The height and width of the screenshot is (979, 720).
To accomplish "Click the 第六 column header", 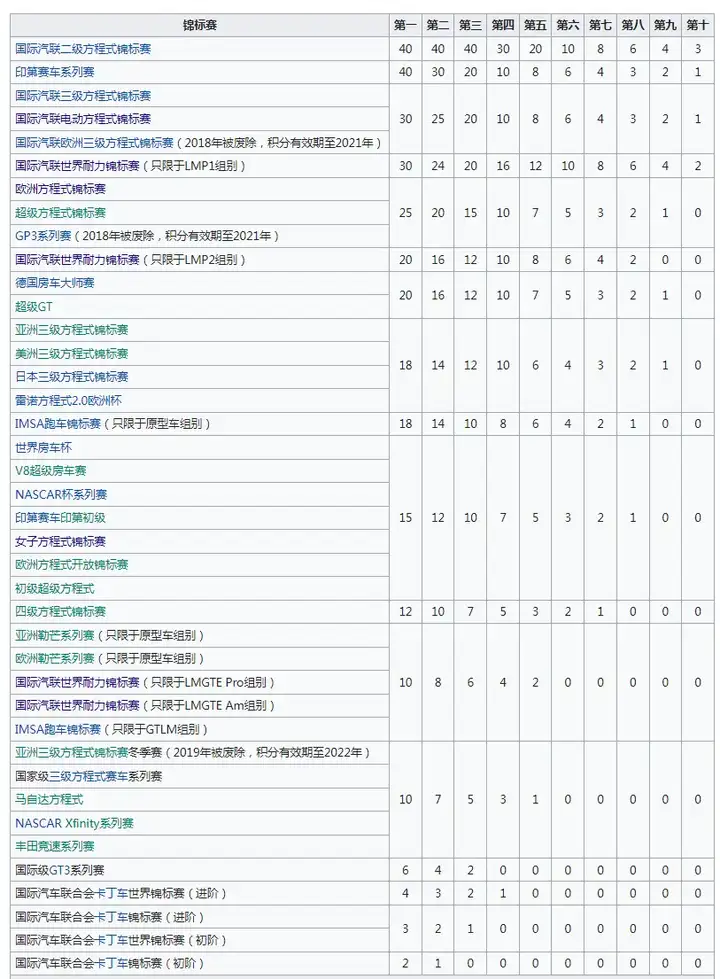I will coord(568,25).
